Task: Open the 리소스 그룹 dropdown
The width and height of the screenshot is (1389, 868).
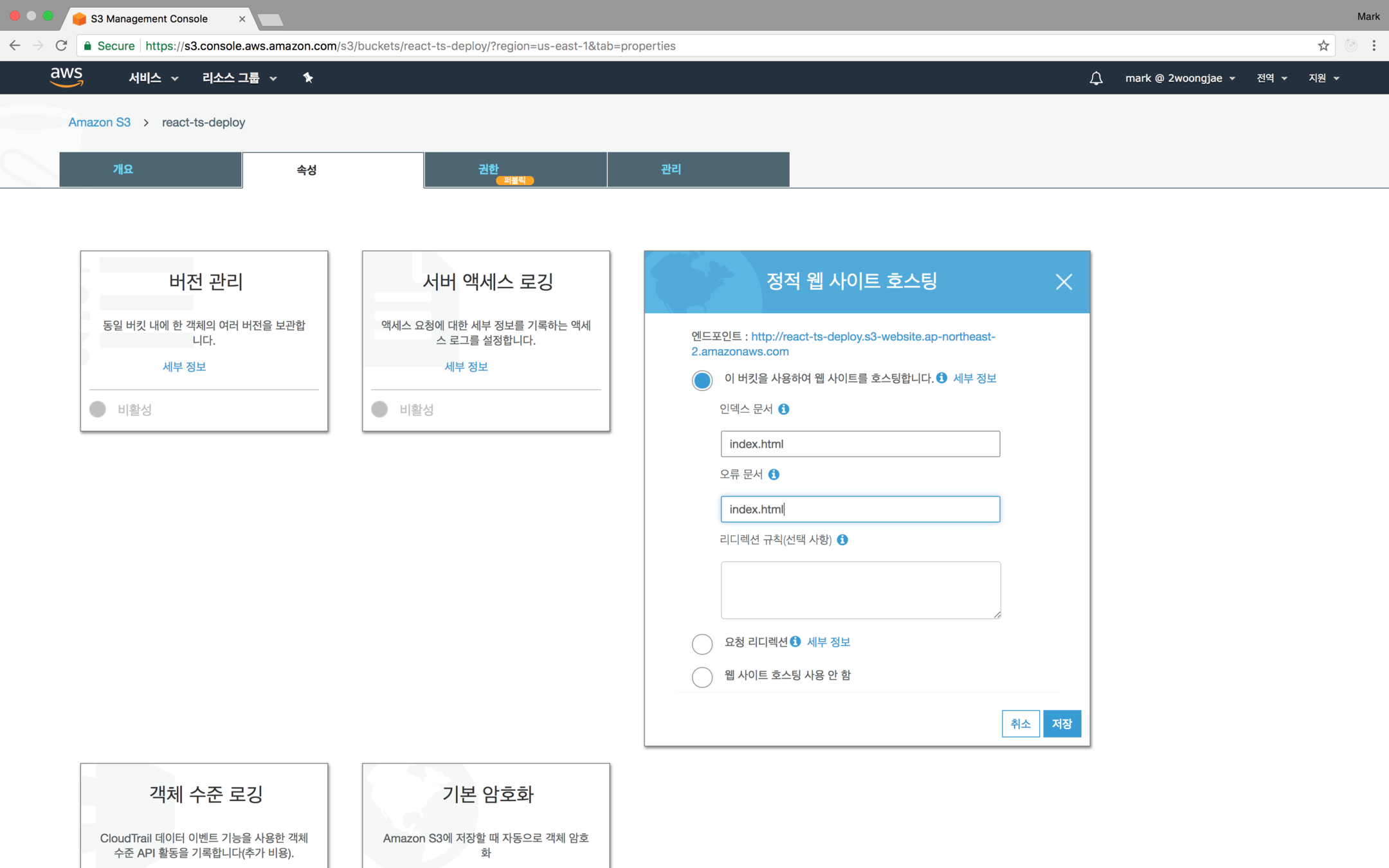Action: tap(239, 78)
